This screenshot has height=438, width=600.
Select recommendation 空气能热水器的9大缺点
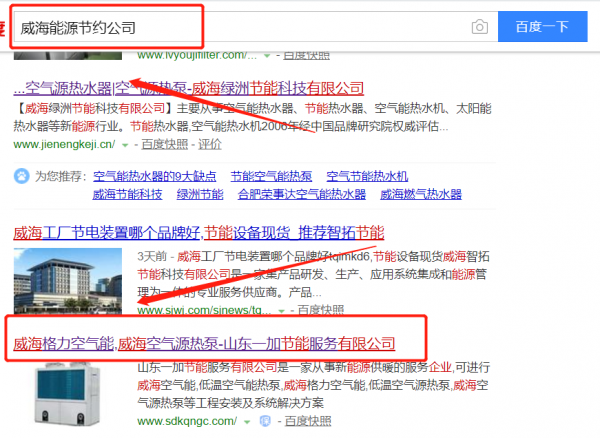pyautogui.click(x=154, y=176)
